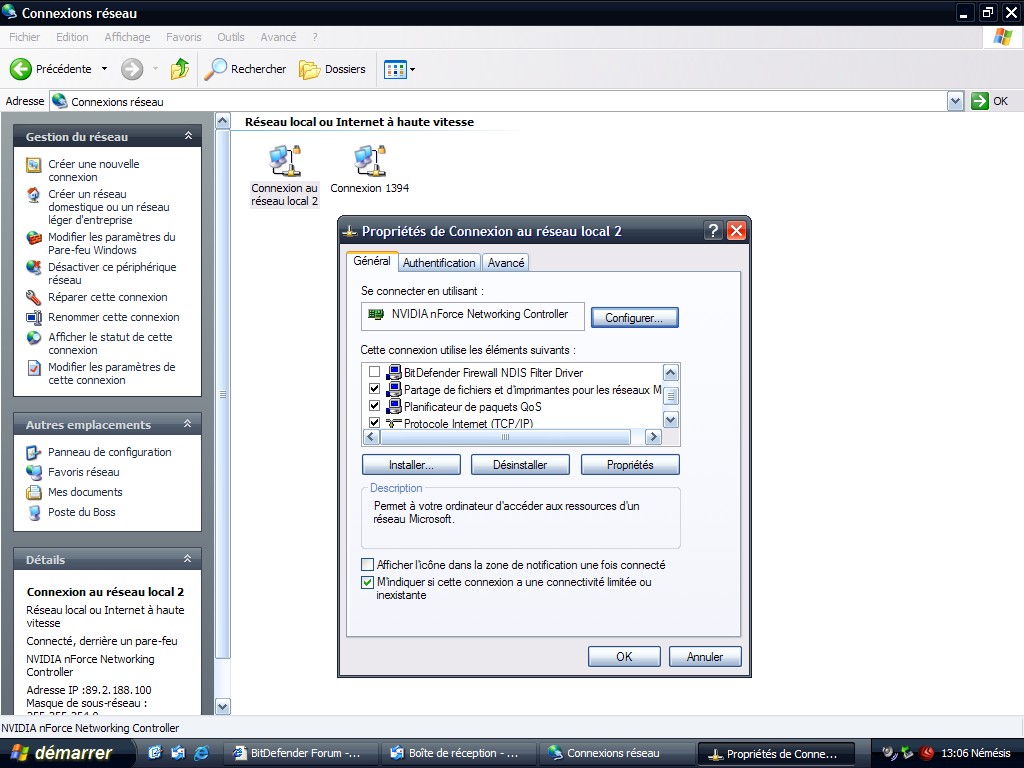Select Connexion au réseau local 2 icon
Screen dimensions: 1024x768
click(x=285, y=176)
